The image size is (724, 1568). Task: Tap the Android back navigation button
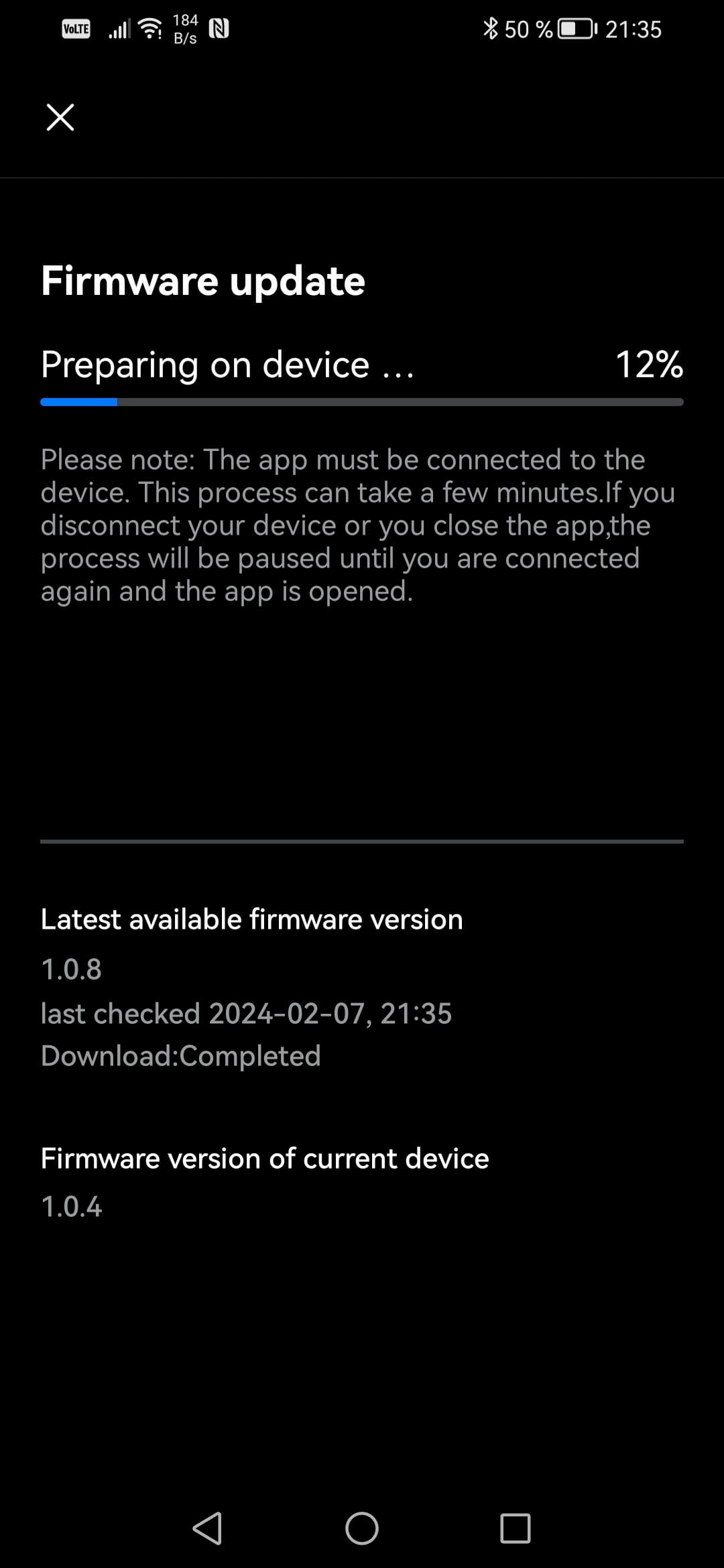(207, 1528)
